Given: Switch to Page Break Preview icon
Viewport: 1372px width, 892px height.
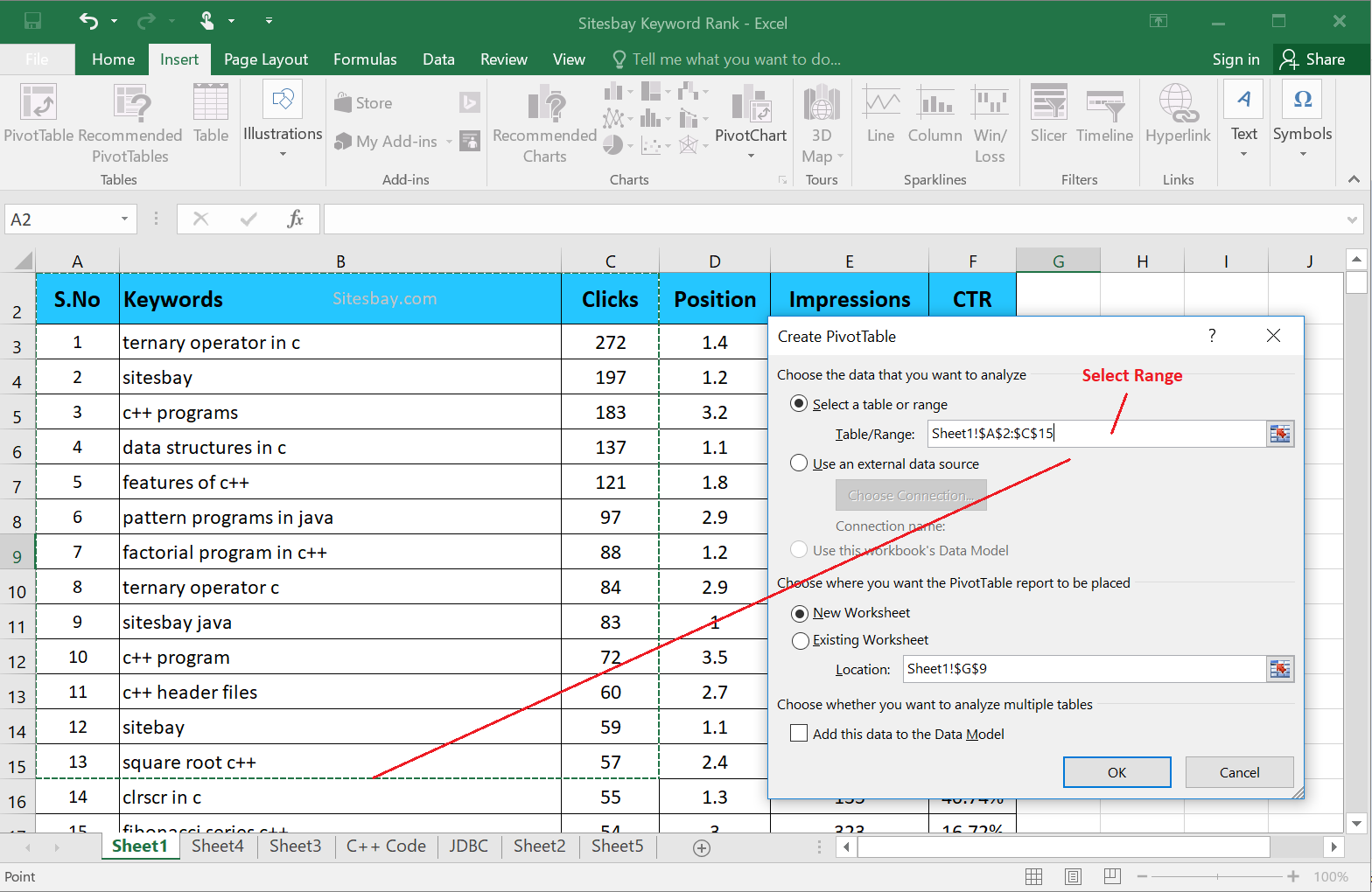Looking at the screenshot, I should pos(1113,876).
